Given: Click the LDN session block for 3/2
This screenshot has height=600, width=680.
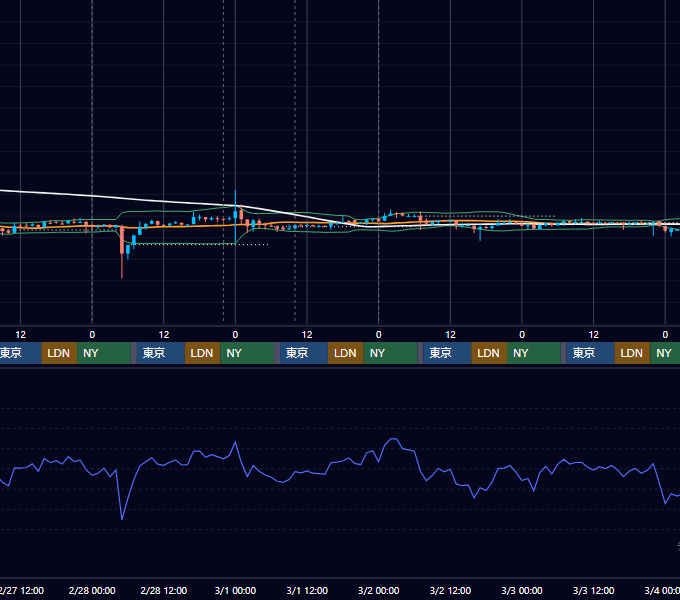Looking at the screenshot, I should (x=489, y=353).
